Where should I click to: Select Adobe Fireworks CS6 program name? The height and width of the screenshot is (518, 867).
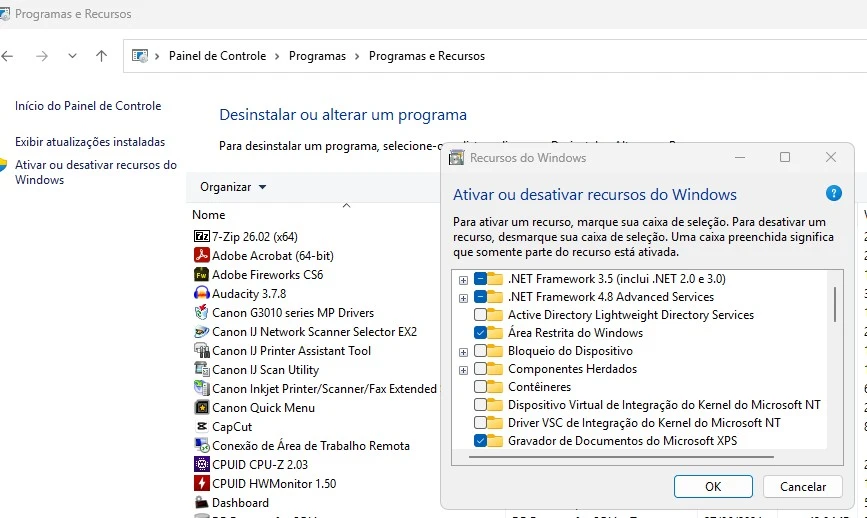(268, 275)
